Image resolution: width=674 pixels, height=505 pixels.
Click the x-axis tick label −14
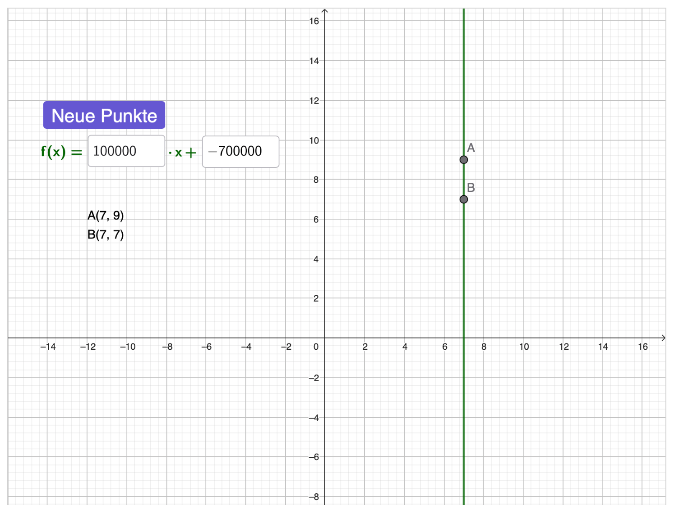point(48,347)
